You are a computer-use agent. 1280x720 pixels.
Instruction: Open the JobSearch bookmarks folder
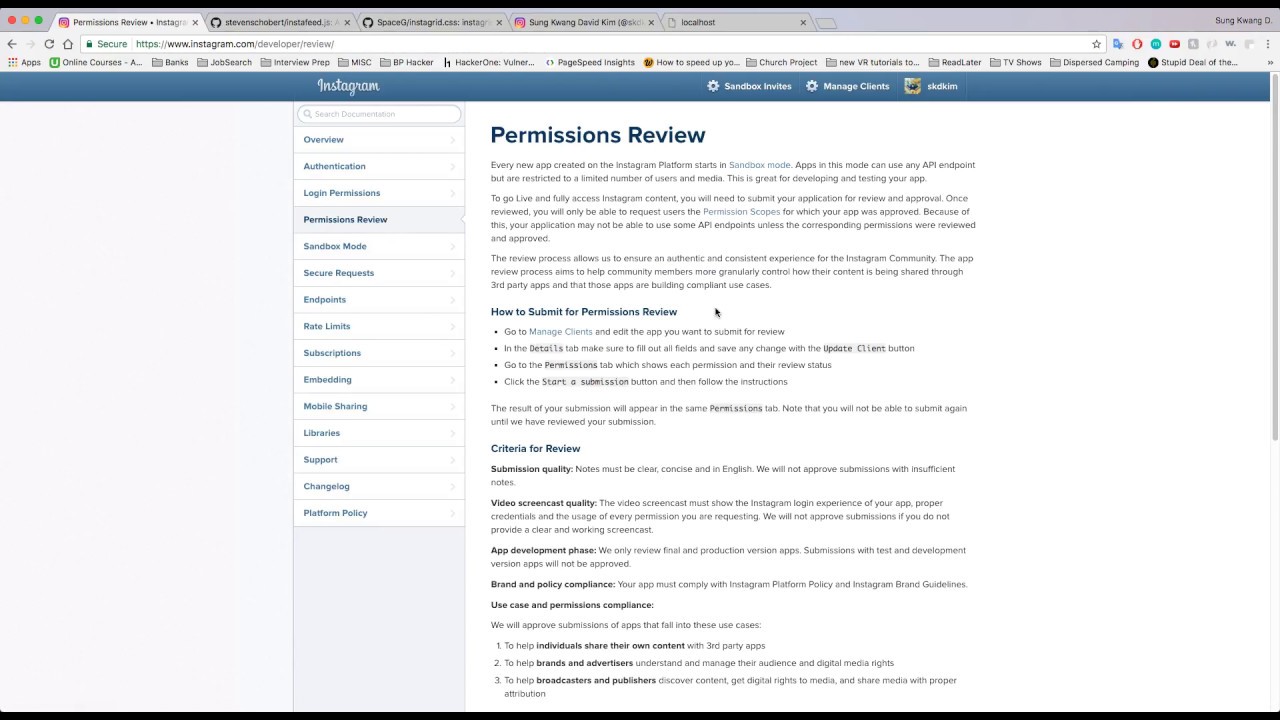click(x=224, y=62)
